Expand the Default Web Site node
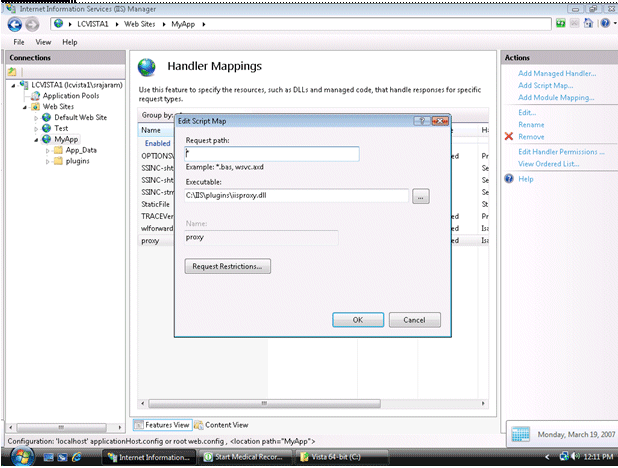This screenshot has width=618, height=468. 36,118
